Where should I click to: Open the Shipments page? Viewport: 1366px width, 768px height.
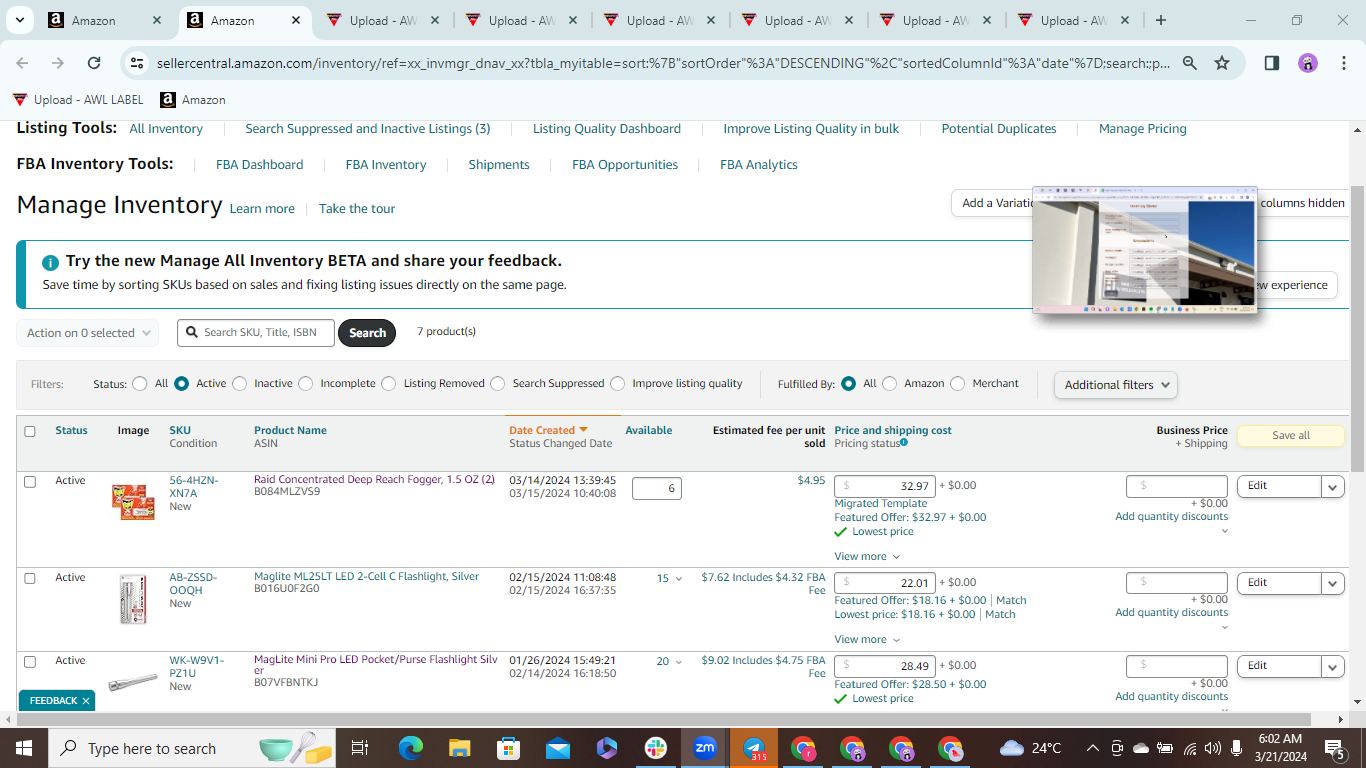499,165
